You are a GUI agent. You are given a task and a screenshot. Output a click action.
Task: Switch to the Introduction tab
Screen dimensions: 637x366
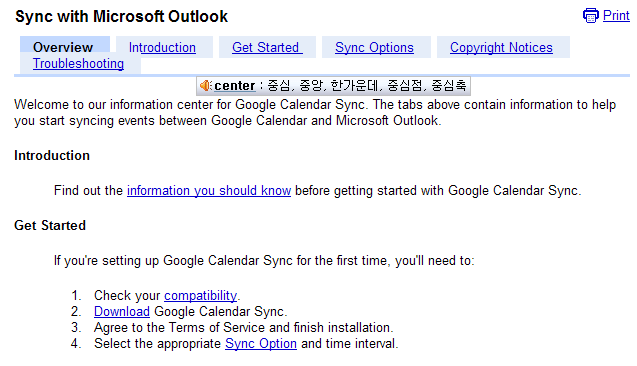pyautogui.click(x=162, y=48)
